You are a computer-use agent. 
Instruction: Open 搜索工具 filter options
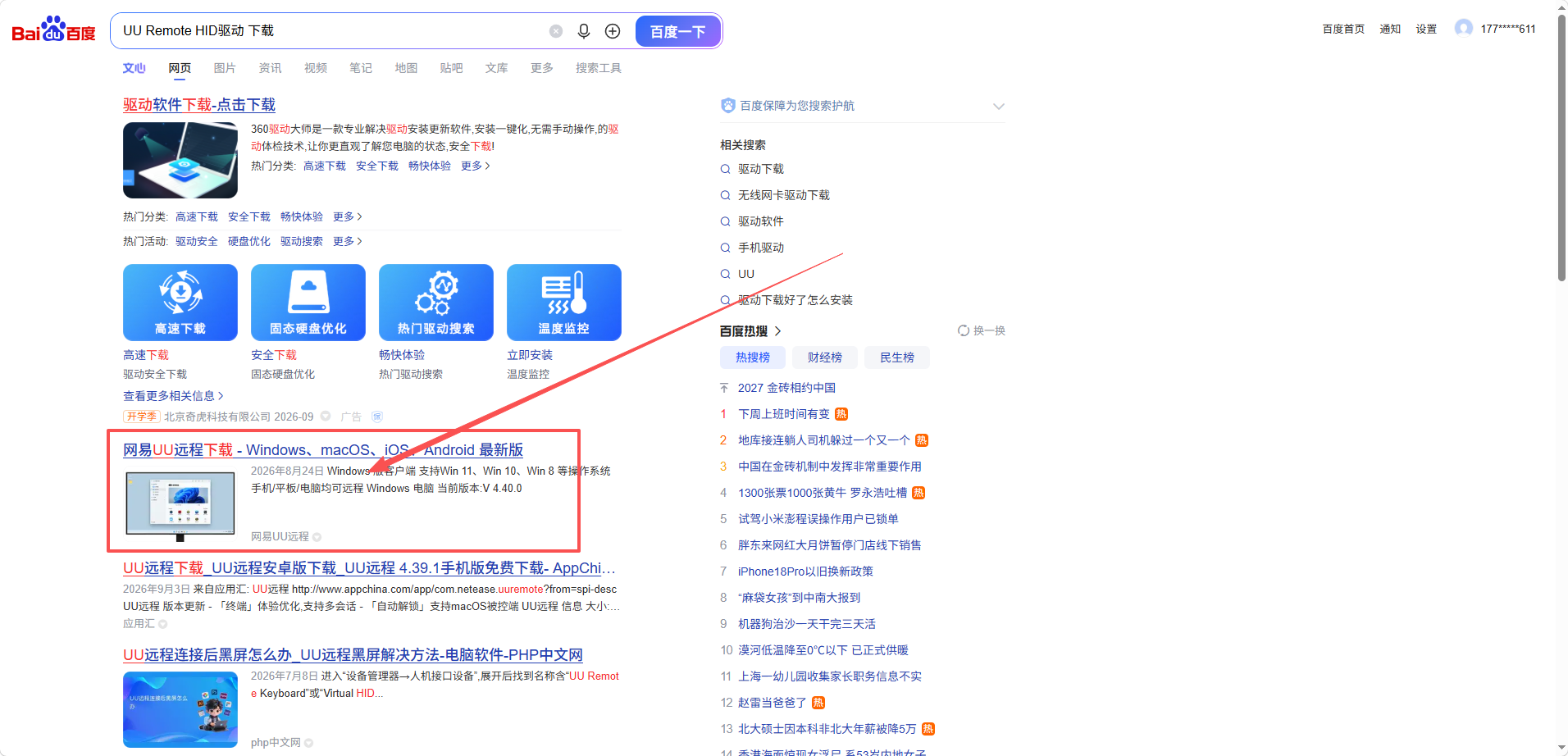click(599, 68)
